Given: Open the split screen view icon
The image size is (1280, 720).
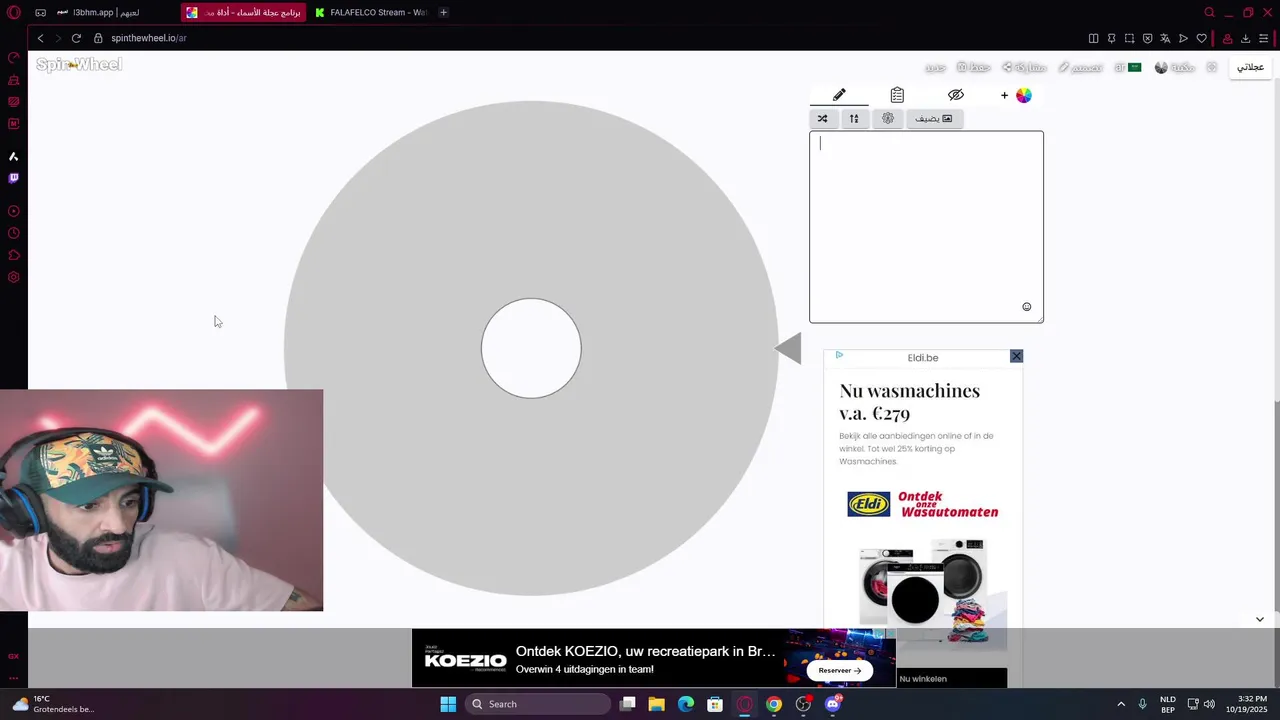Looking at the screenshot, I should click(1093, 38).
